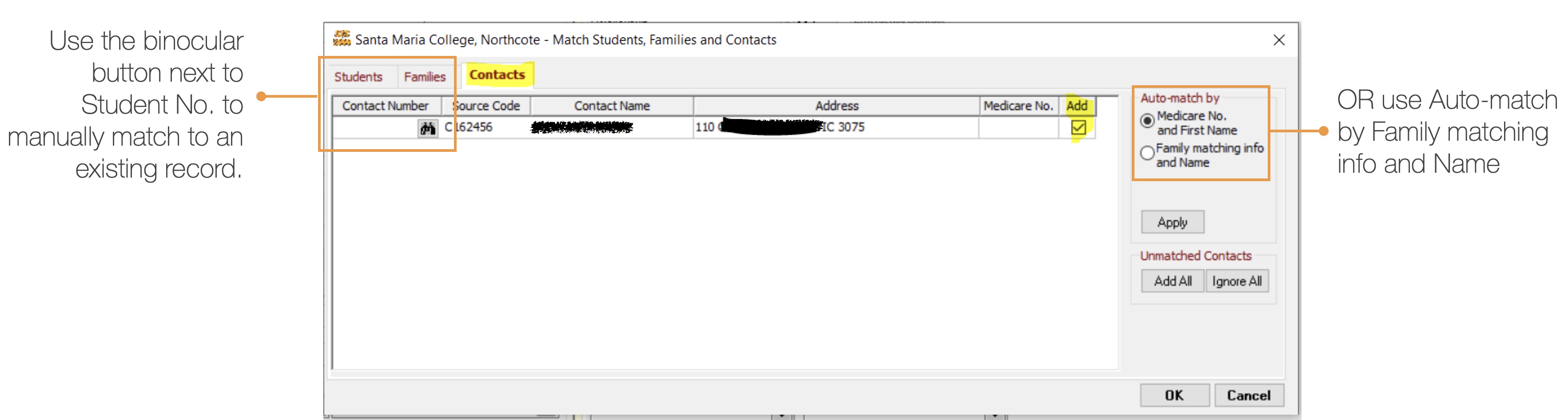Switch to the Students tab
This screenshot has height=420, width=1568.
[x=358, y=77]
